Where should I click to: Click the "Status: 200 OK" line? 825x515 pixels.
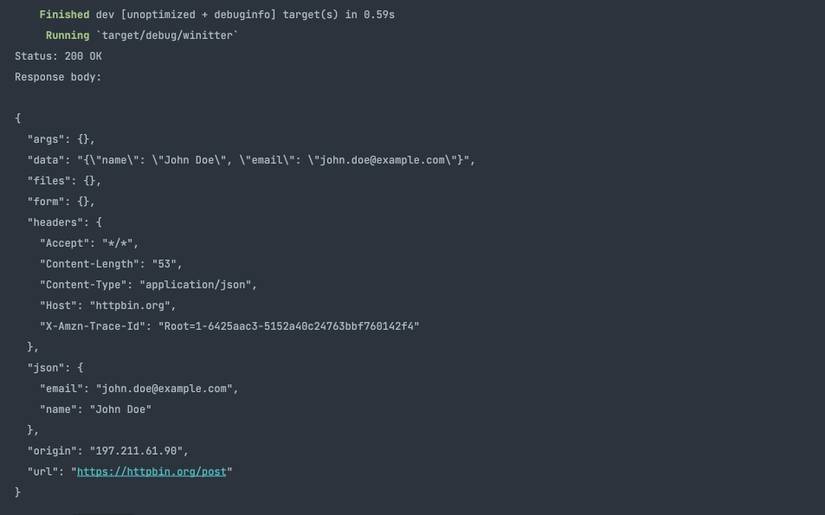(x=58, y=57)
